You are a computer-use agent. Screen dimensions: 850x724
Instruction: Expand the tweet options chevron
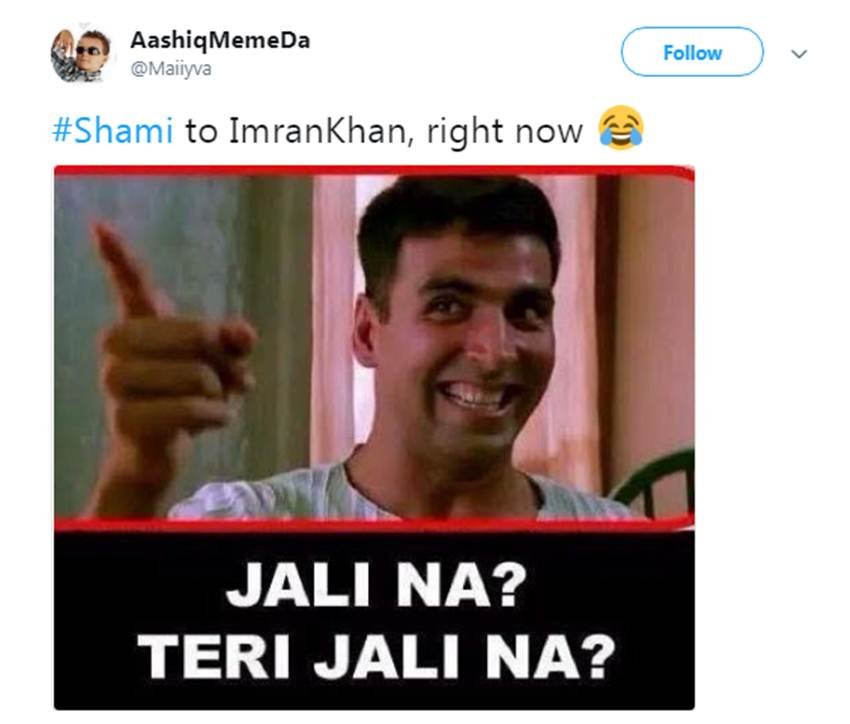799,54
